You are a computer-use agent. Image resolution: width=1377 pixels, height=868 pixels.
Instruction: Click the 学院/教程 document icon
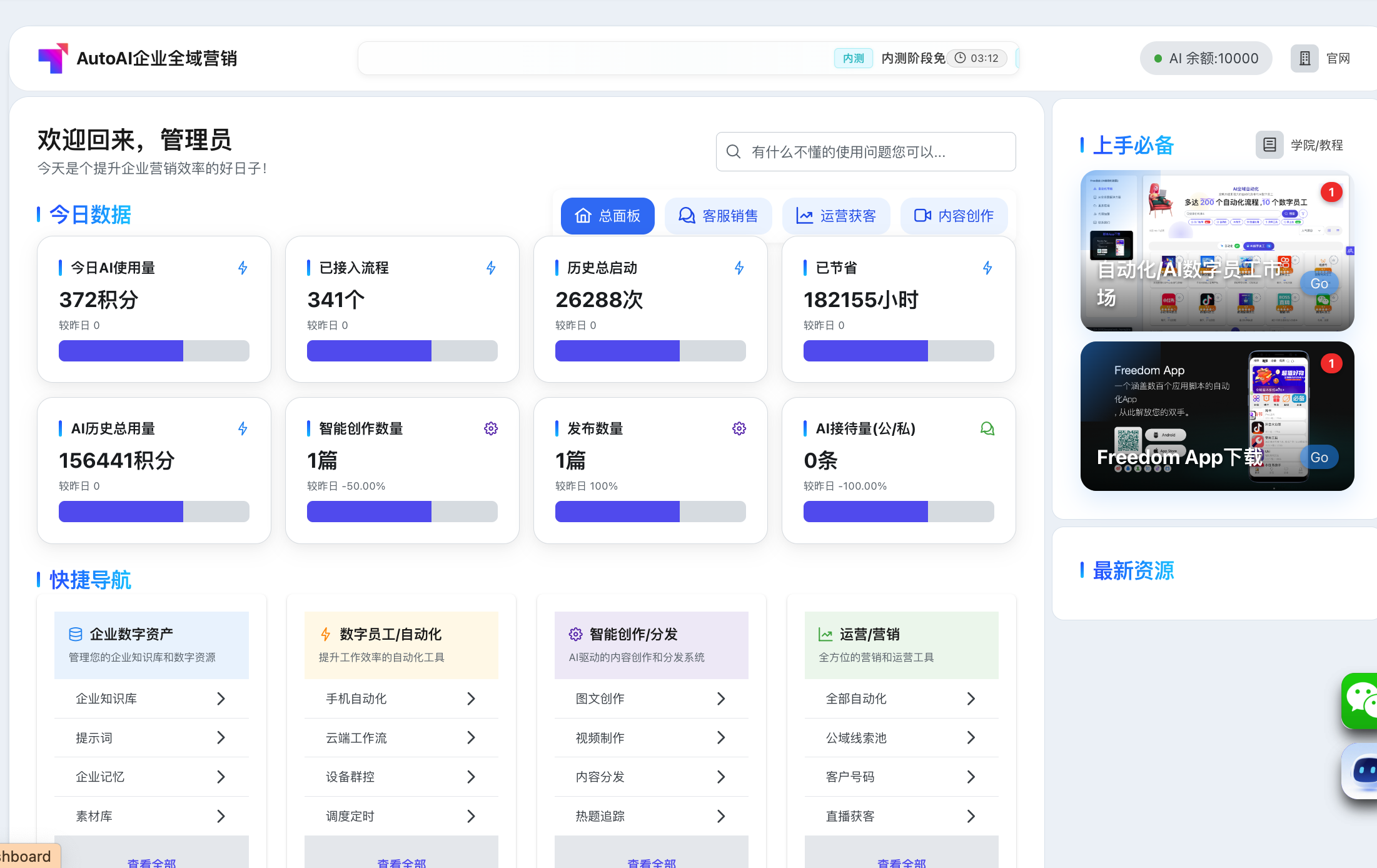(1269, 145)
